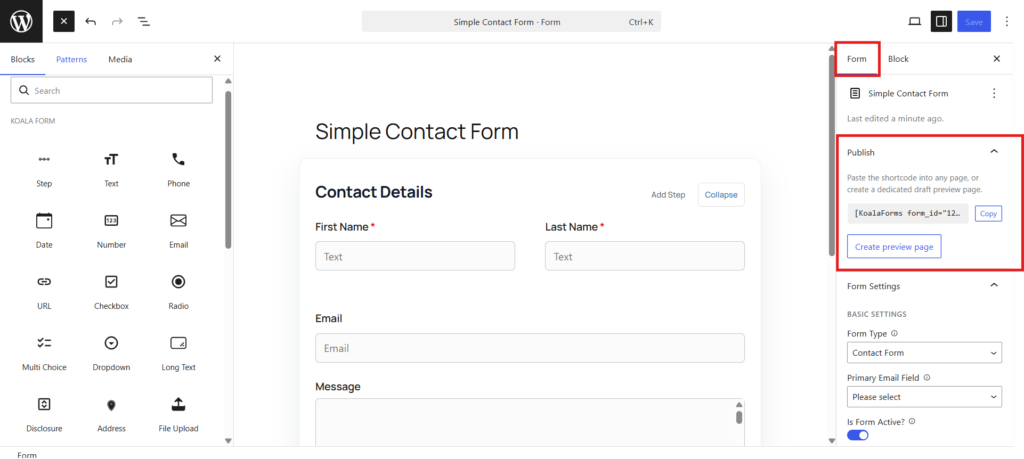Click the undo arrow in toolbar

(x=91, y=22)
